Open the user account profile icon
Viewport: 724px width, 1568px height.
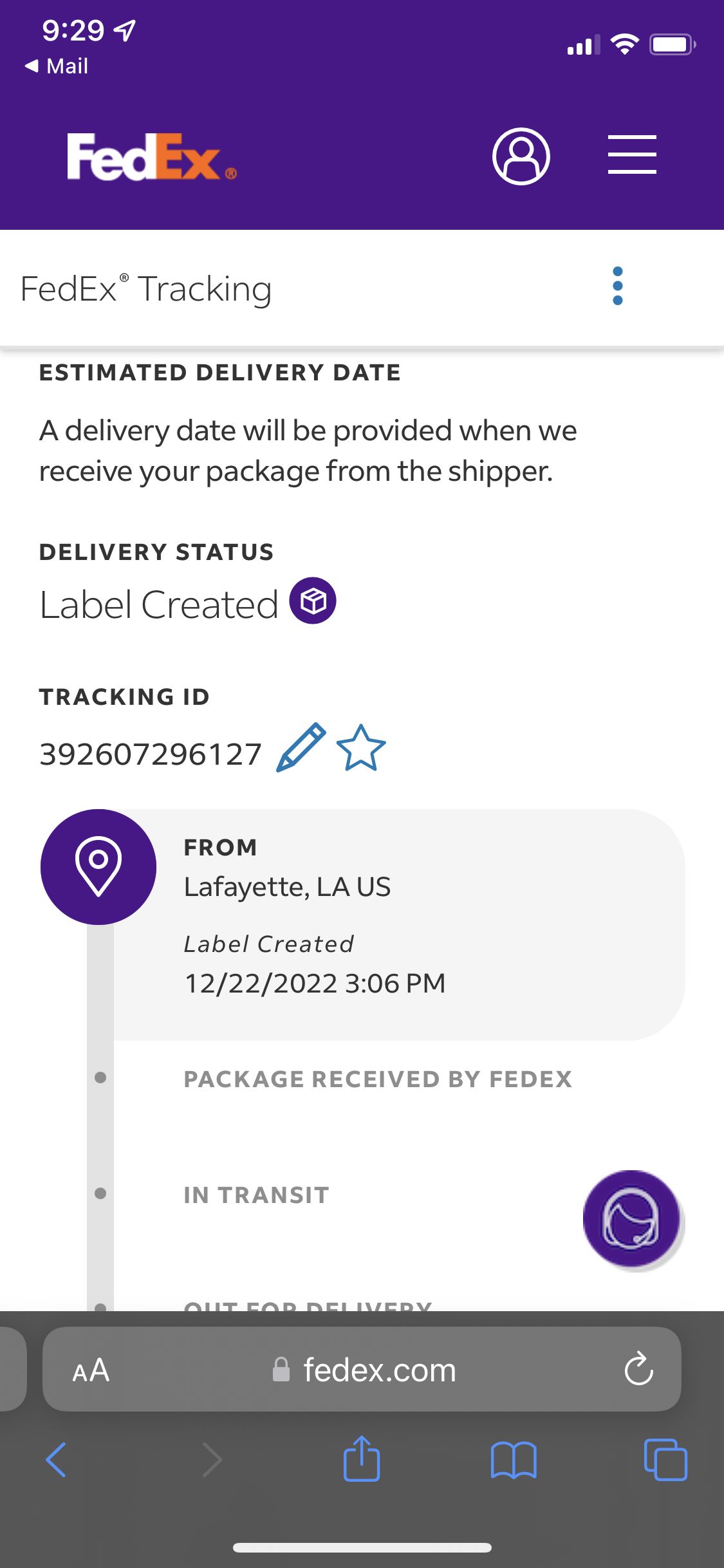(521, 156)
